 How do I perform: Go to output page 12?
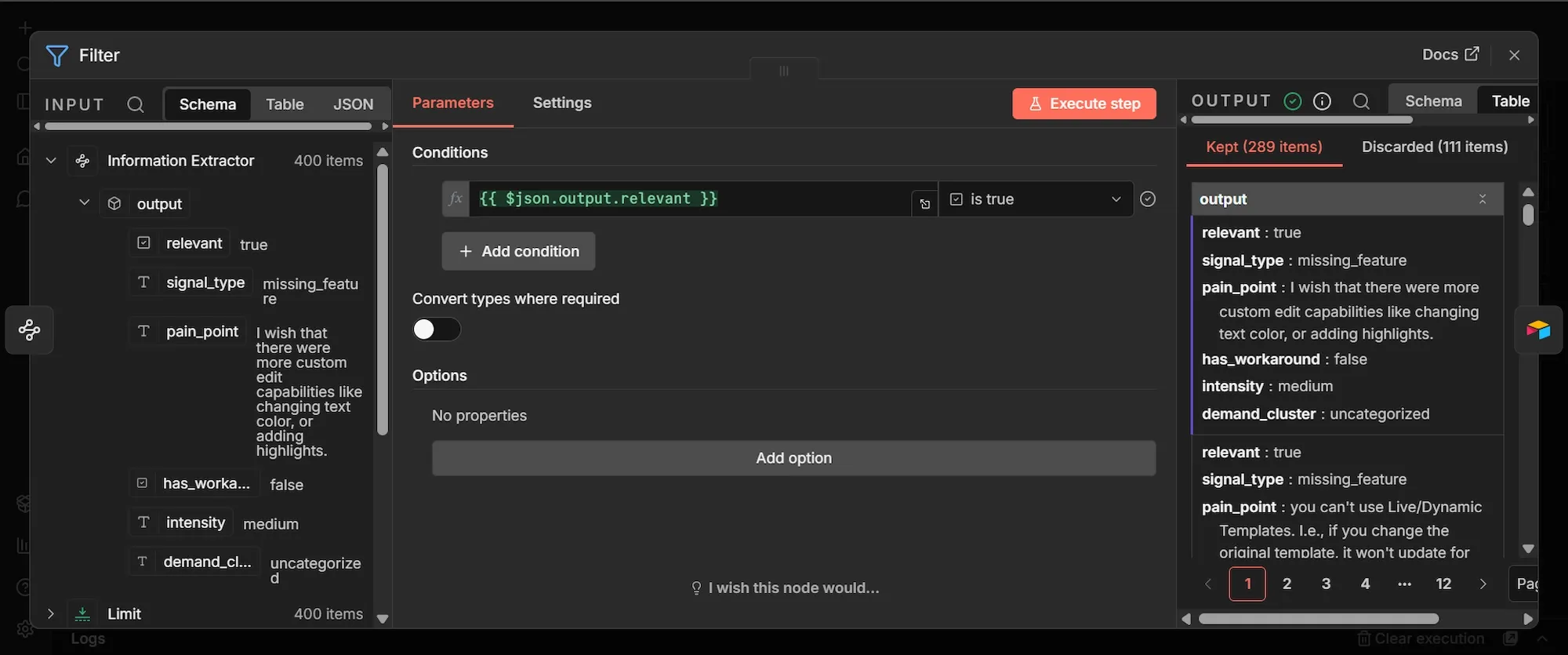[1443, 584]
